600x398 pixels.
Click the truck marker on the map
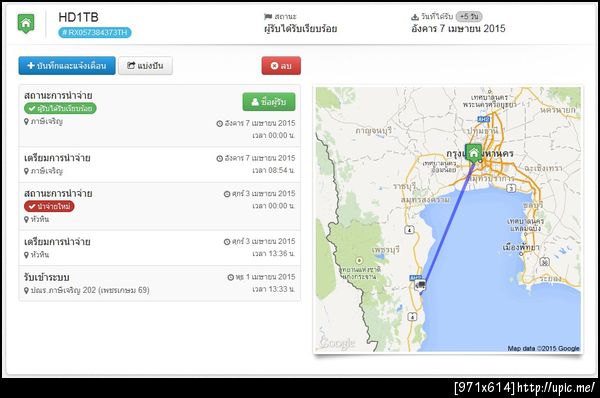click(x=420, y=285)
